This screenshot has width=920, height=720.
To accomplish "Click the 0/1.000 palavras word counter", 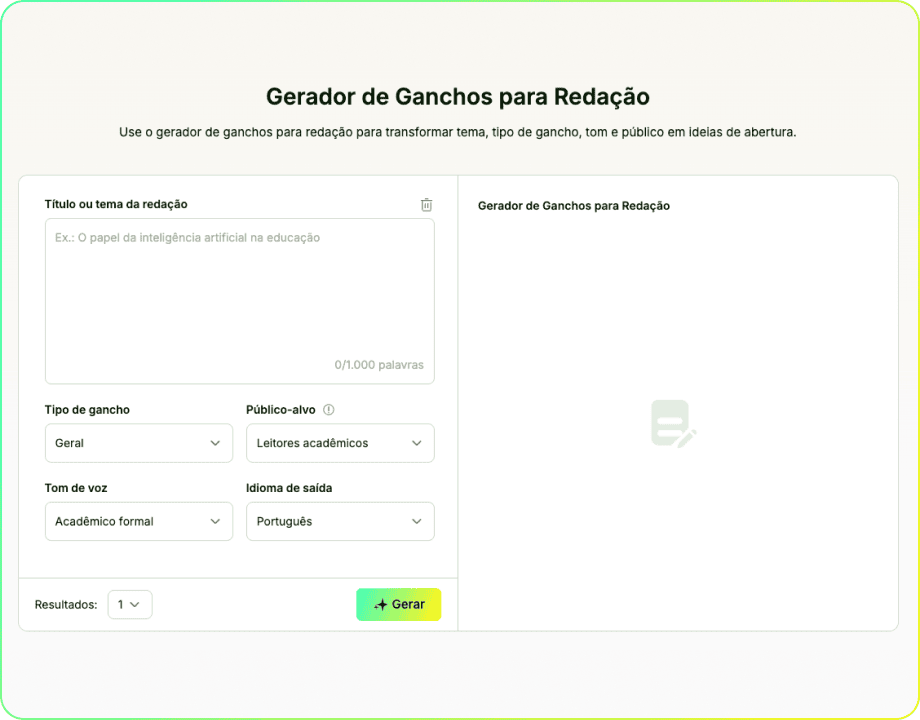I will pyautogui.click(x=379, y=364).
